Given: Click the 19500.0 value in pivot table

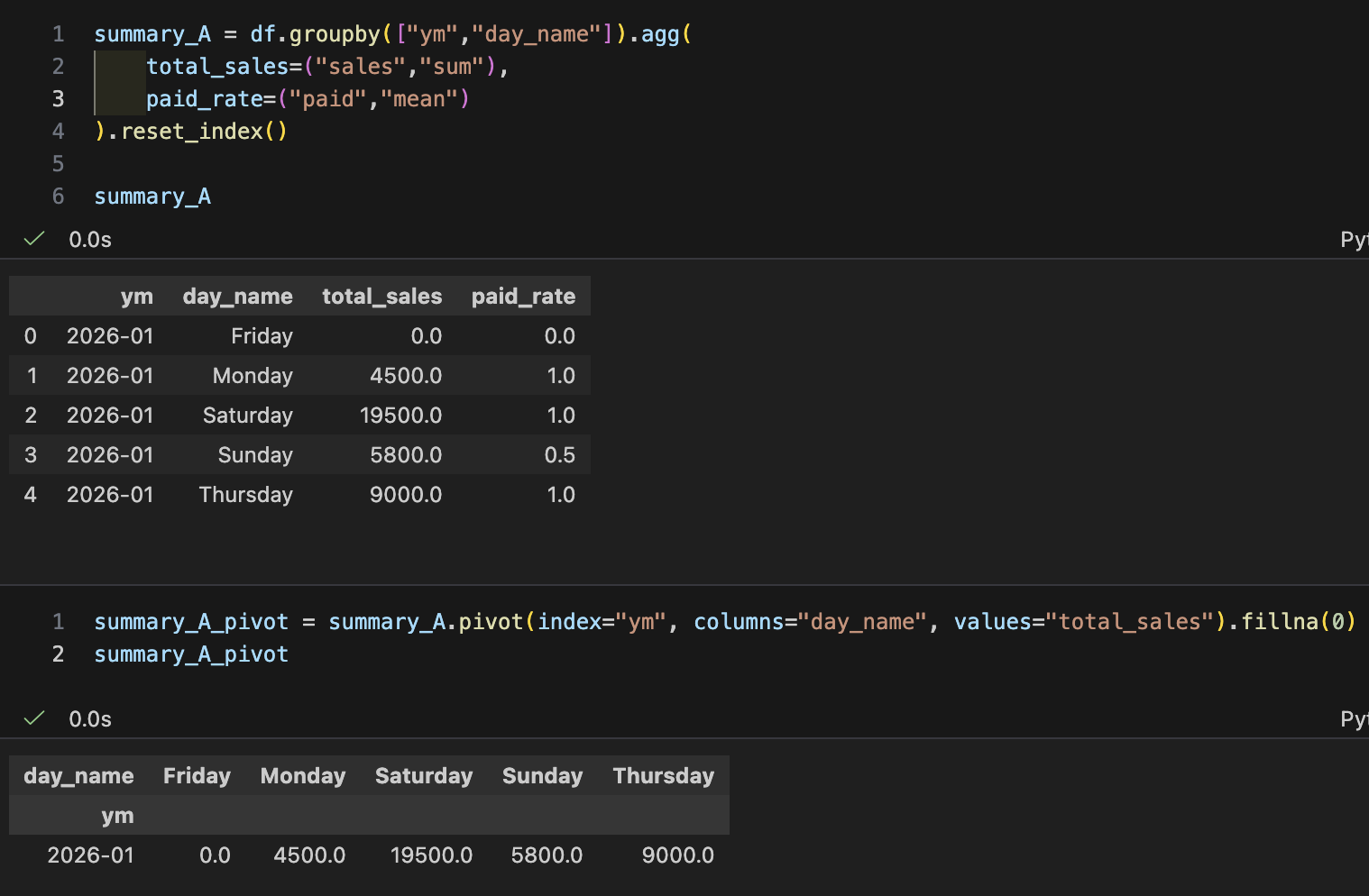Looking at the screenshot, I should [x=431, y=855].
